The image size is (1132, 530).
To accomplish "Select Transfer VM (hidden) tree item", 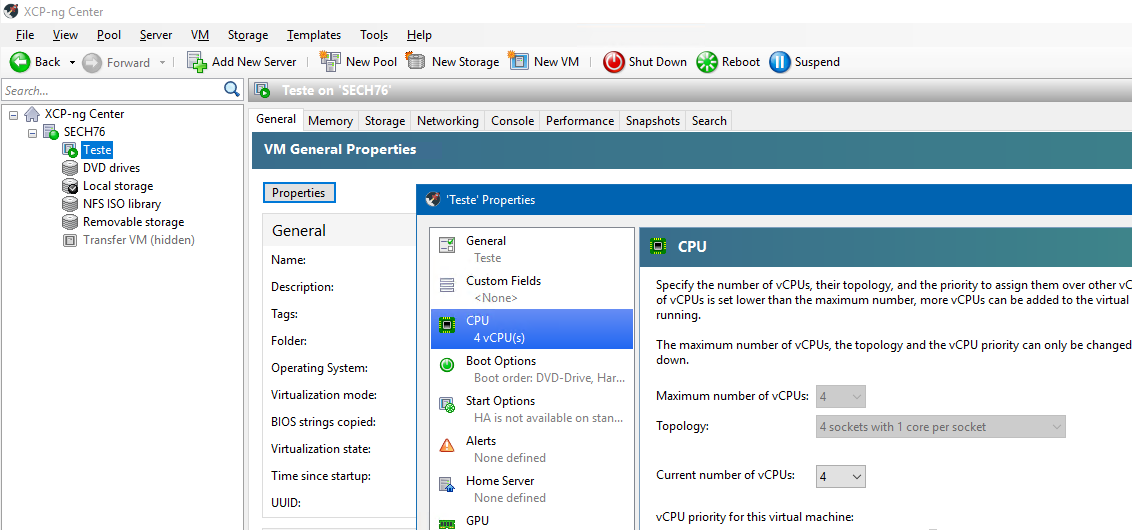I will pos(139,240).
